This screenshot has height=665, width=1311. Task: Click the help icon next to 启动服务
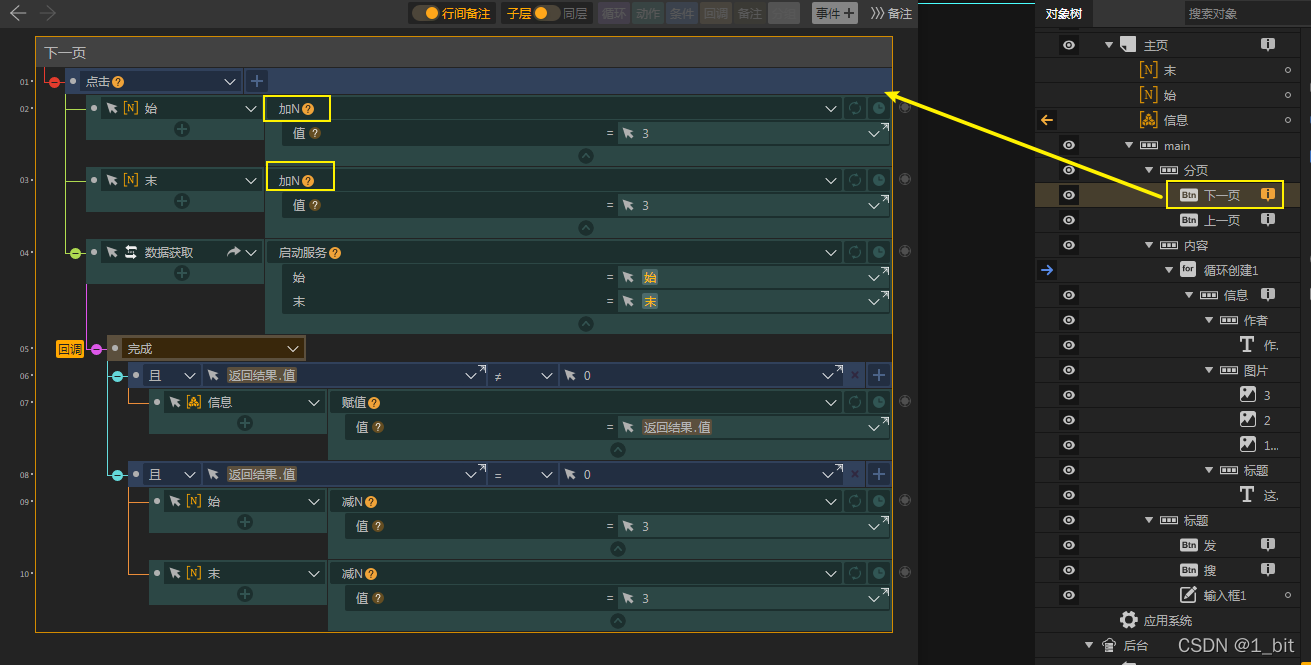pyautogui.click(x=335, y=253)
